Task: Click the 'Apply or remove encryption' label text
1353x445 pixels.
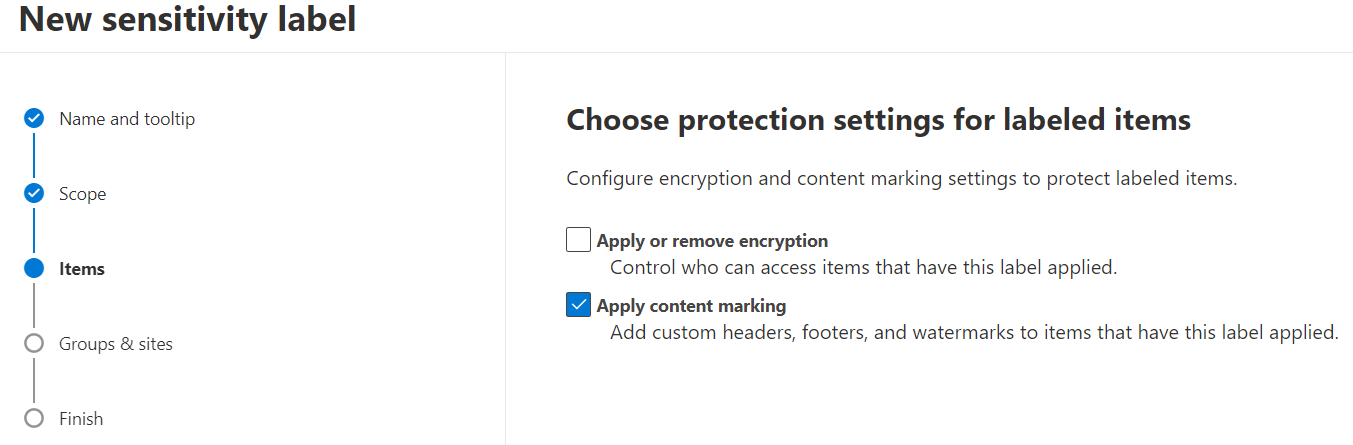Action: (x=712, y=241)
